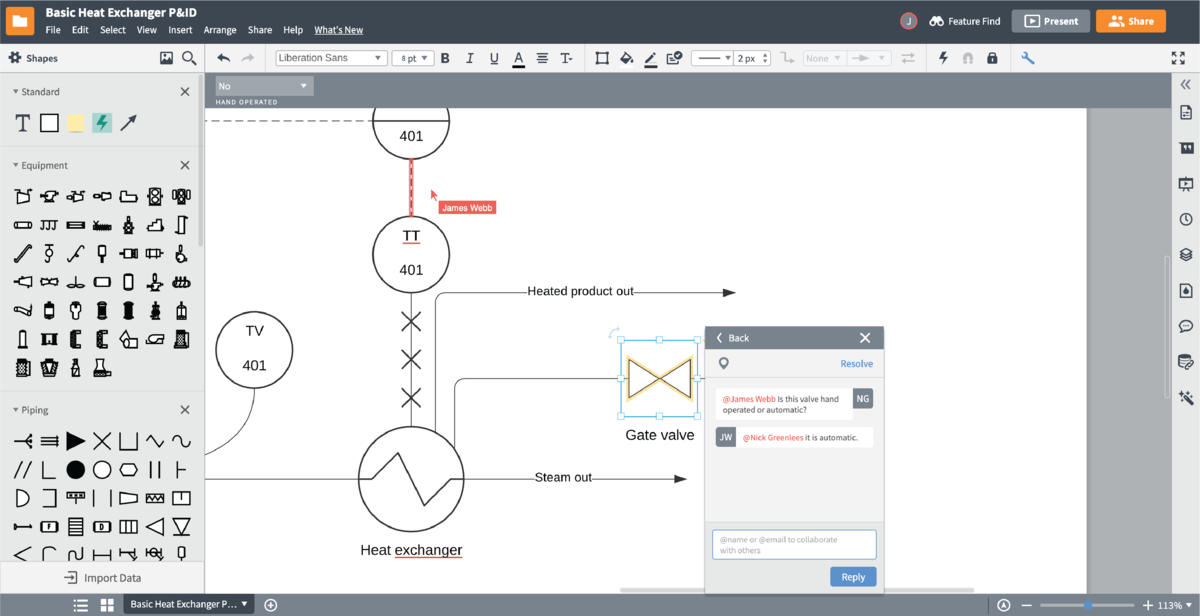This screenshot has height=616, width=1200.
Task: Select the Text shape tool
Action: (x=22, y=123)
